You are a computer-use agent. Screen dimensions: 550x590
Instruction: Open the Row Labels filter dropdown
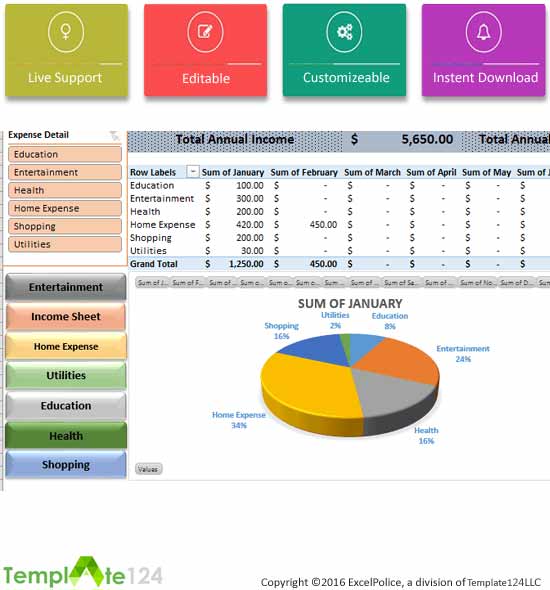[193, 172]
